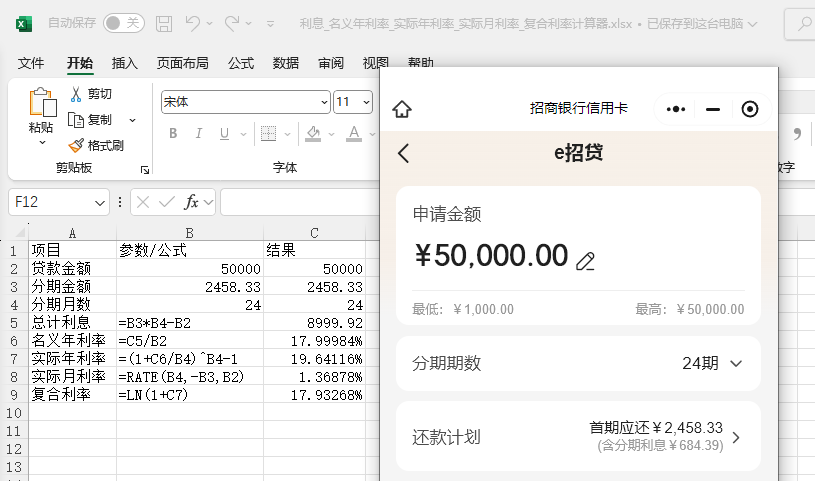Click the circular close-target icon in capsule
This screenshot has width=815, height=481.
click(x=750, y=109)
